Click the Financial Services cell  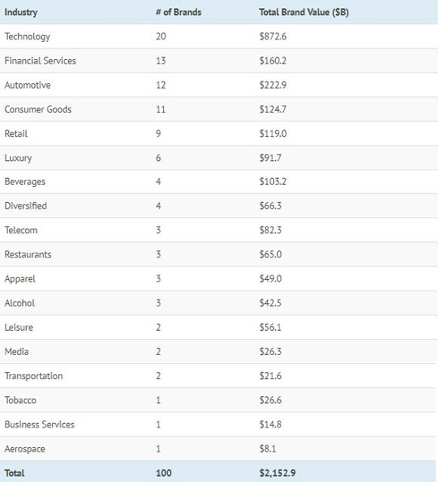(40, 61)
